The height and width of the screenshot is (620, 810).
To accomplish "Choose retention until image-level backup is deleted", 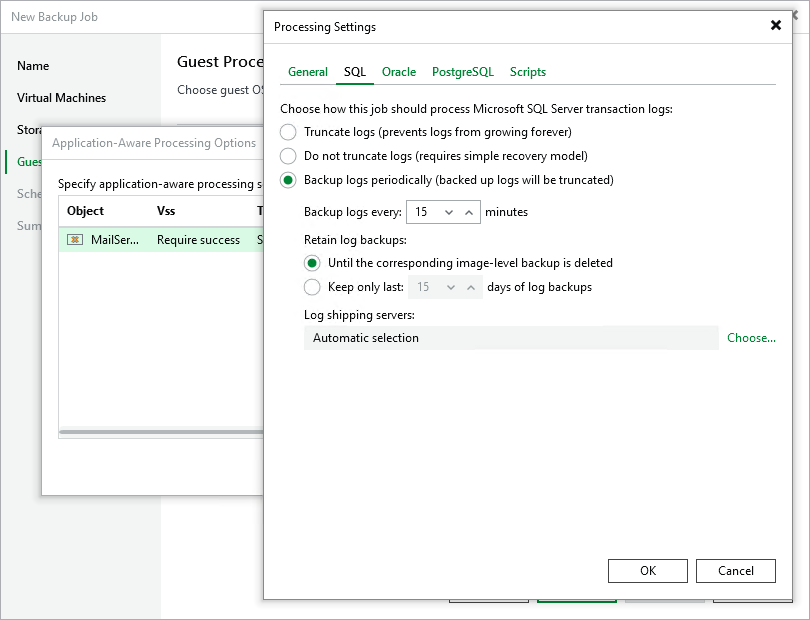I will click(x=313, y=263).
